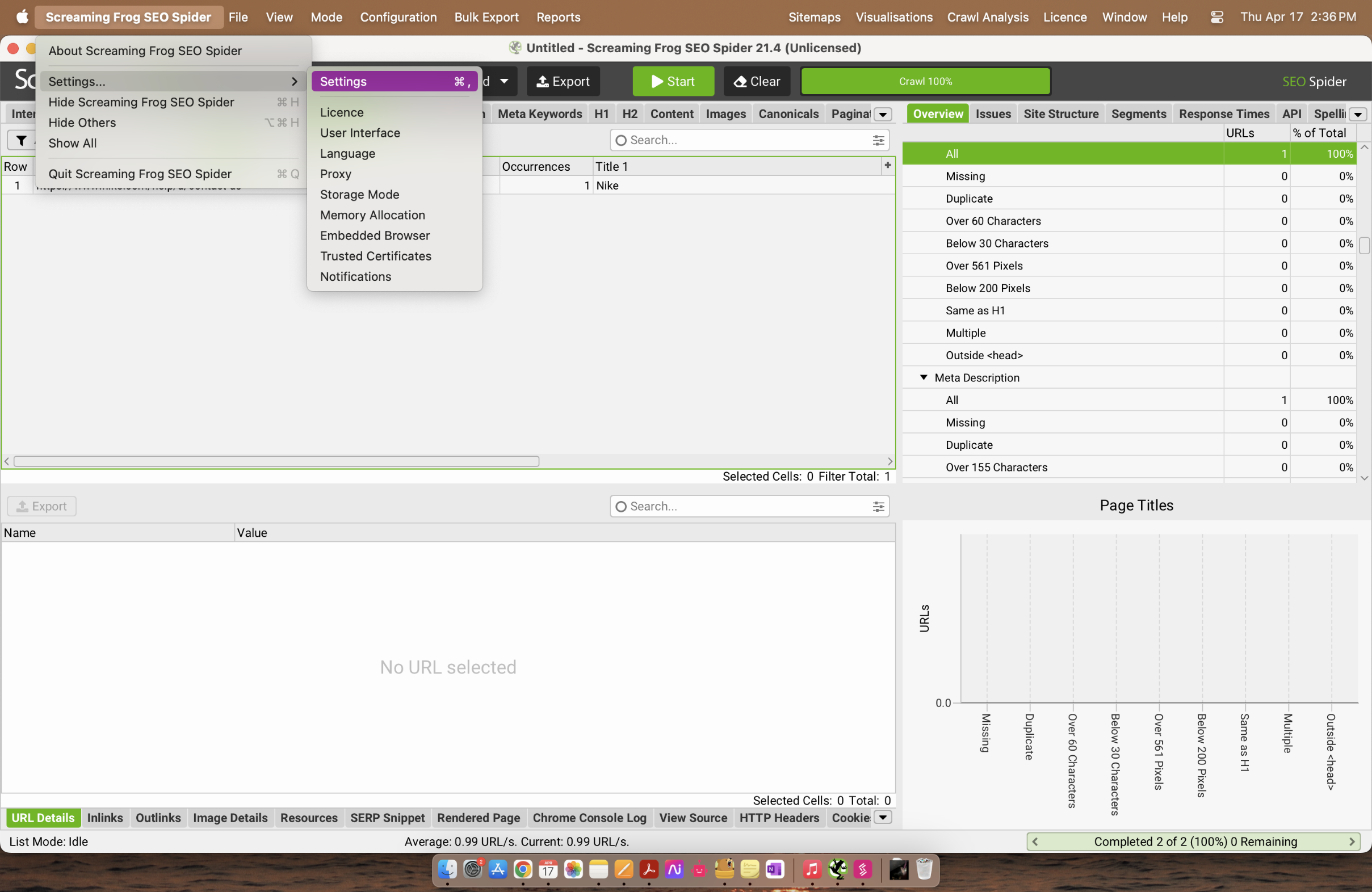Open the bottom tabs overflow dropdown
The height and width of the screenshot is (892, 1372).
(x=883, y=817)
